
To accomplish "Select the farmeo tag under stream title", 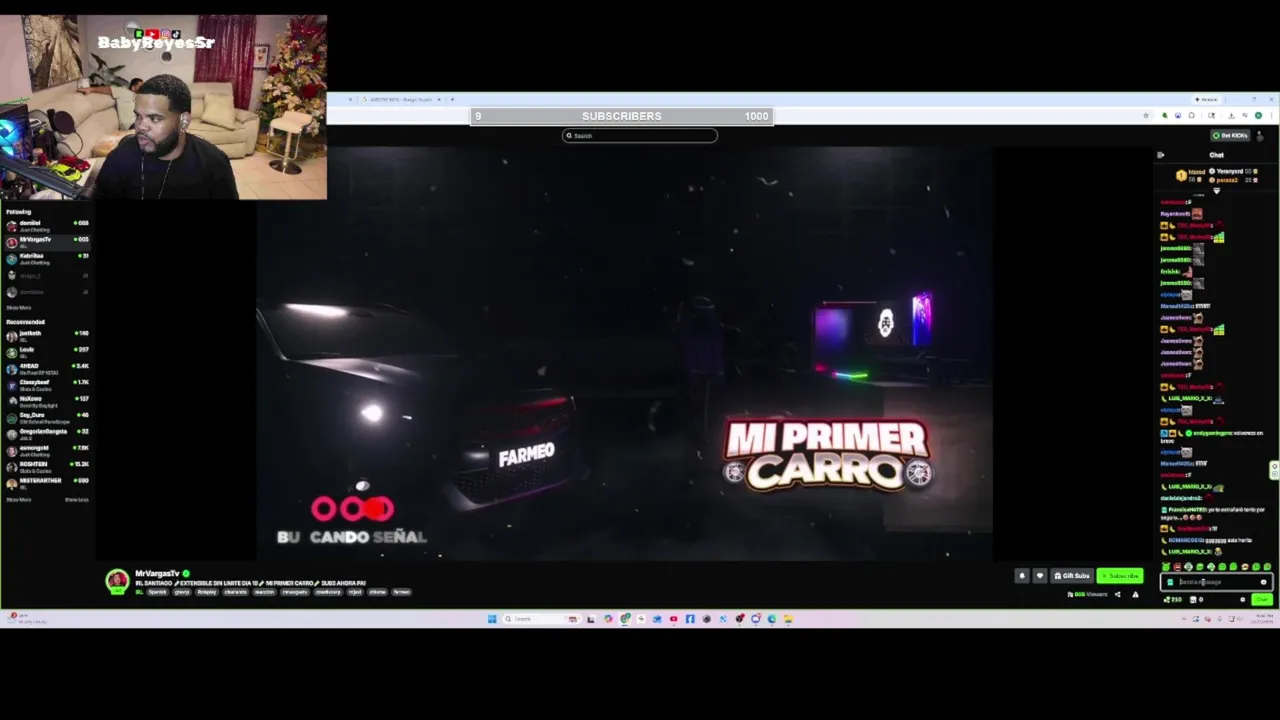I will pos(401,592).
